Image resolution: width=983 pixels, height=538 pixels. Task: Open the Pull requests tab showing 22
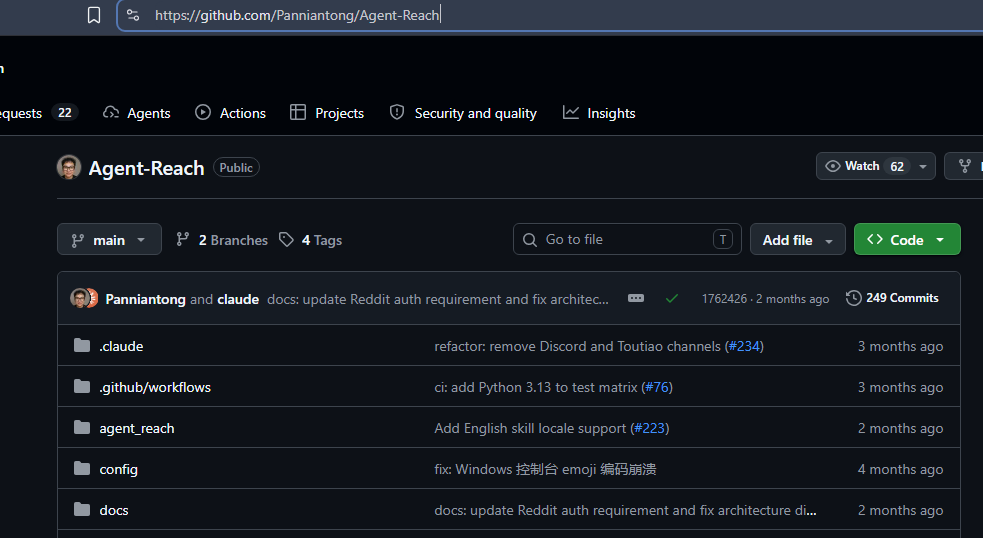(x=38, y=113)
